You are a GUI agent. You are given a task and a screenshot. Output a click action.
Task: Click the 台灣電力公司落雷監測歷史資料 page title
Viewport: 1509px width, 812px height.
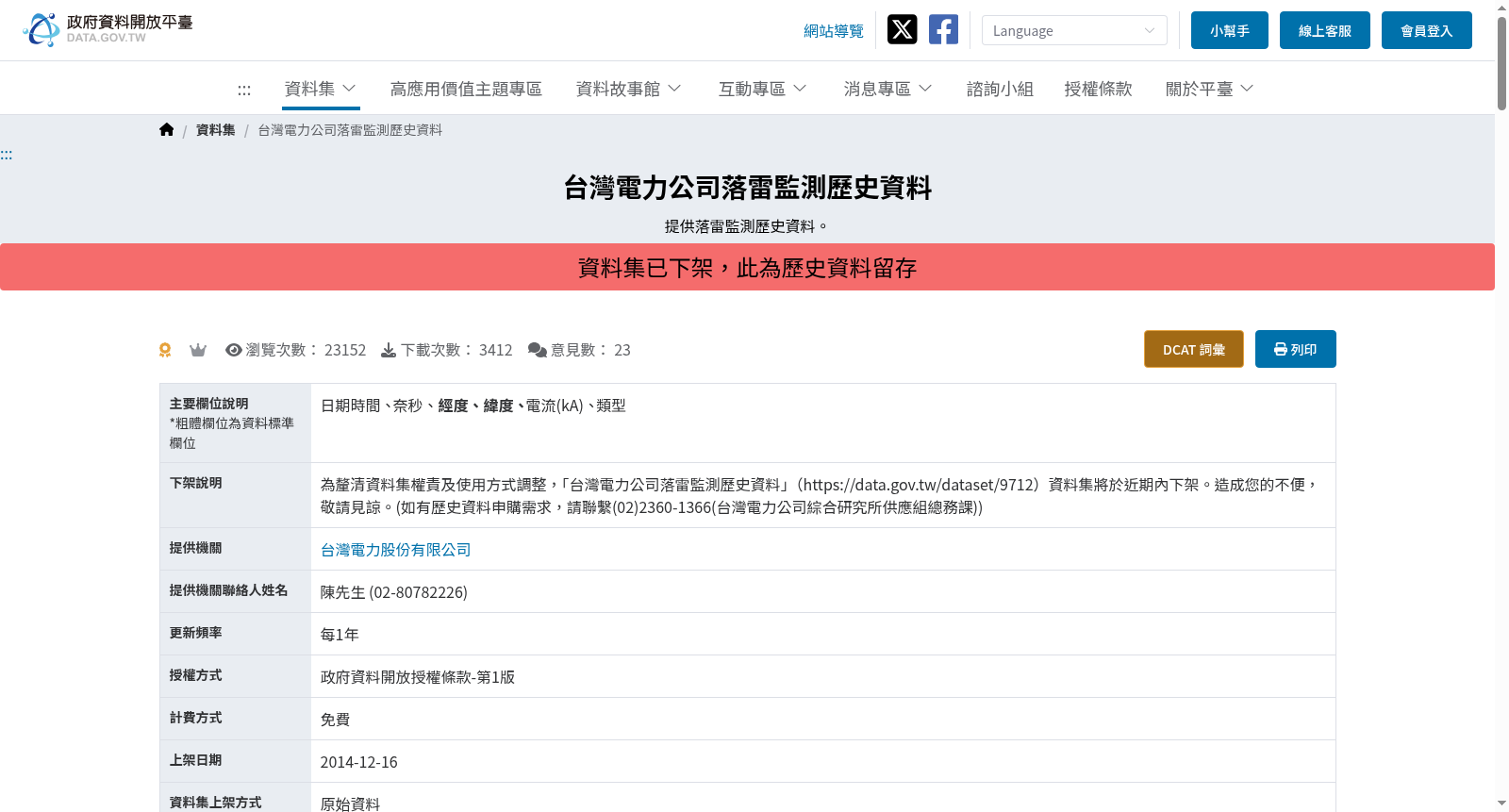pos(747,188)
